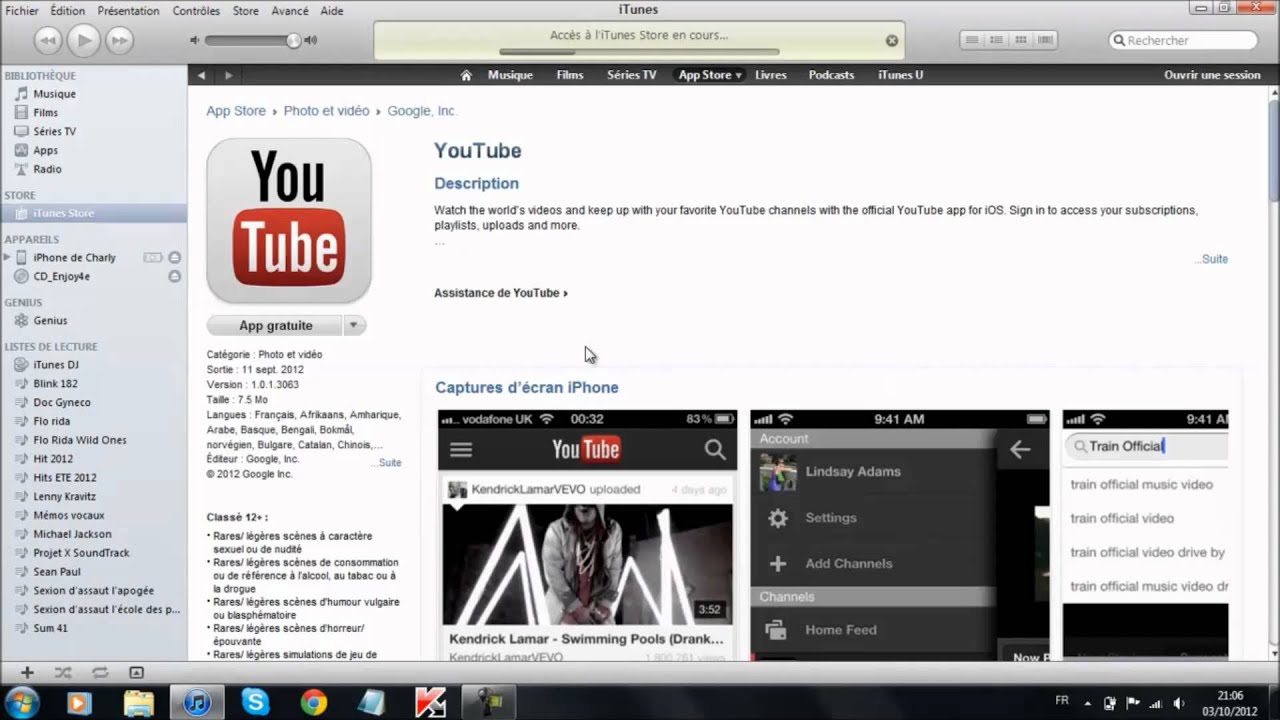Screen dimensions: 1280x720
Task: Add a new playlist with plus button
Action: click(28, 673)
